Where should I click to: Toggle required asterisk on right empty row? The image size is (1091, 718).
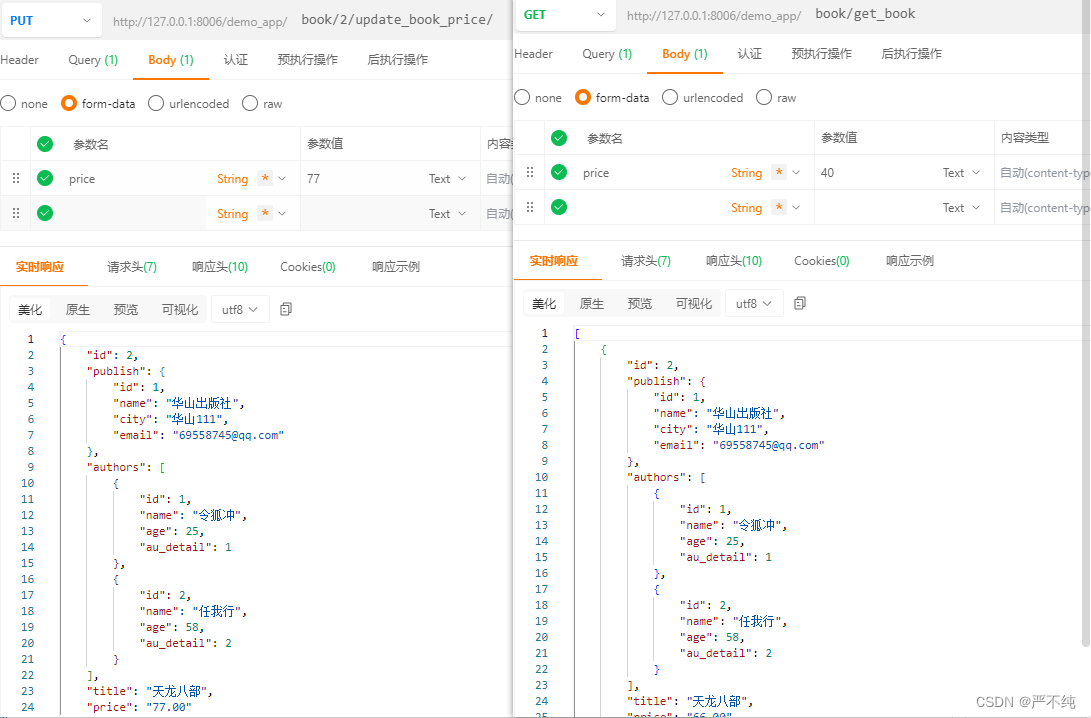click(x=779, y=207)
